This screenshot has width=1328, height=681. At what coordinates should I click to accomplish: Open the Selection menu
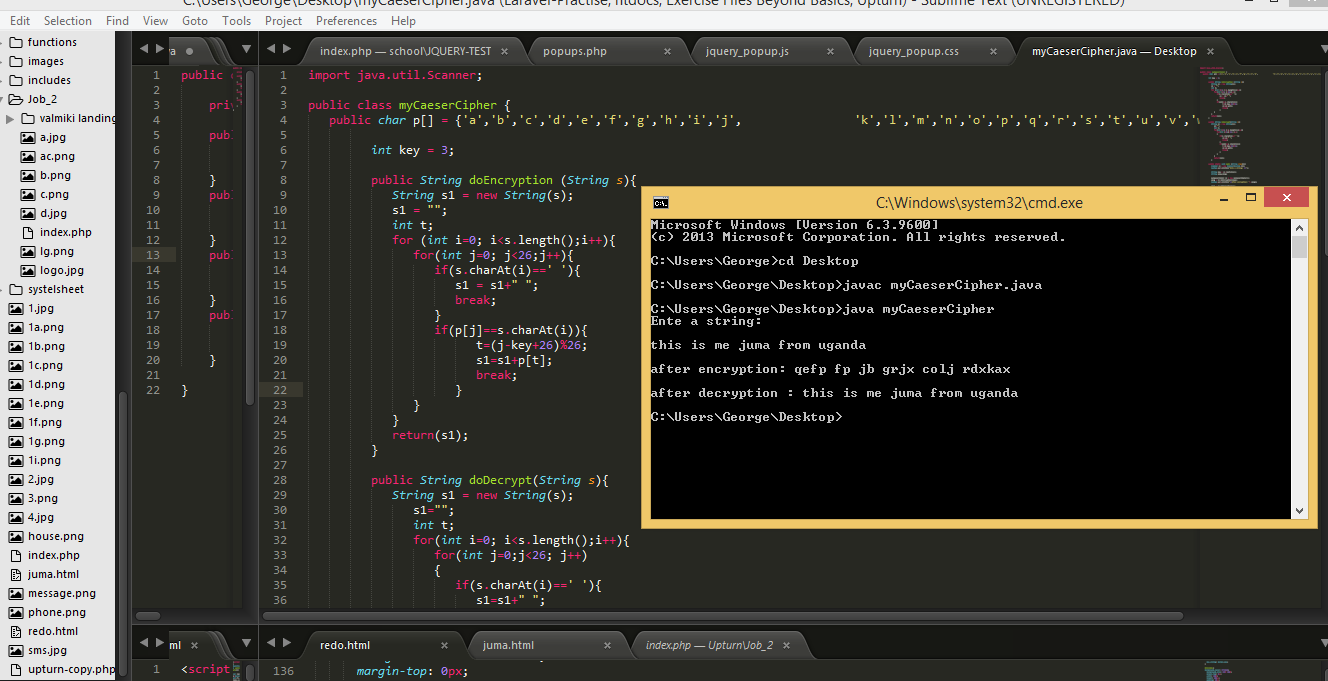(x=68, y=20)
